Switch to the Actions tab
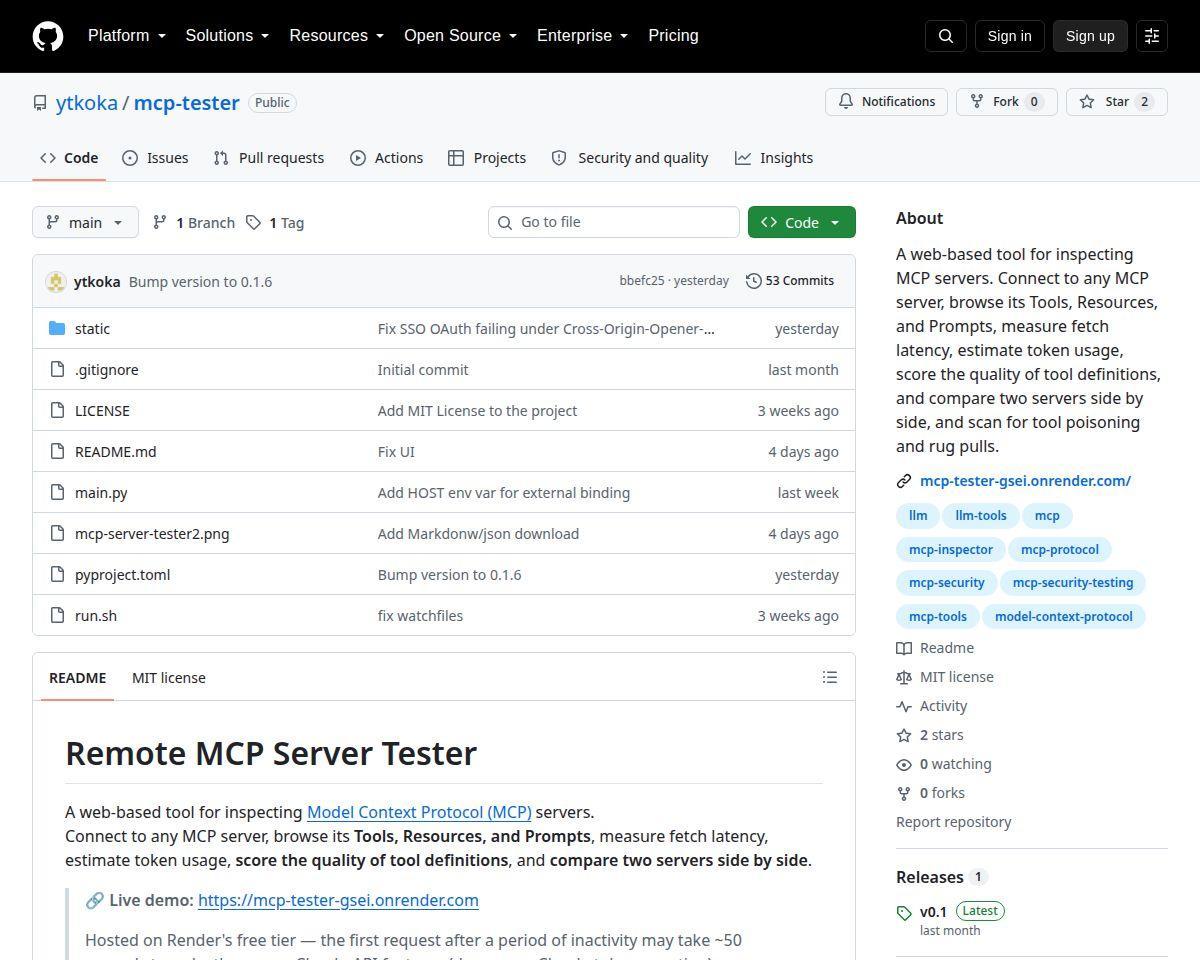Viewport: 1200px width, 960px height. click(387, 158)
